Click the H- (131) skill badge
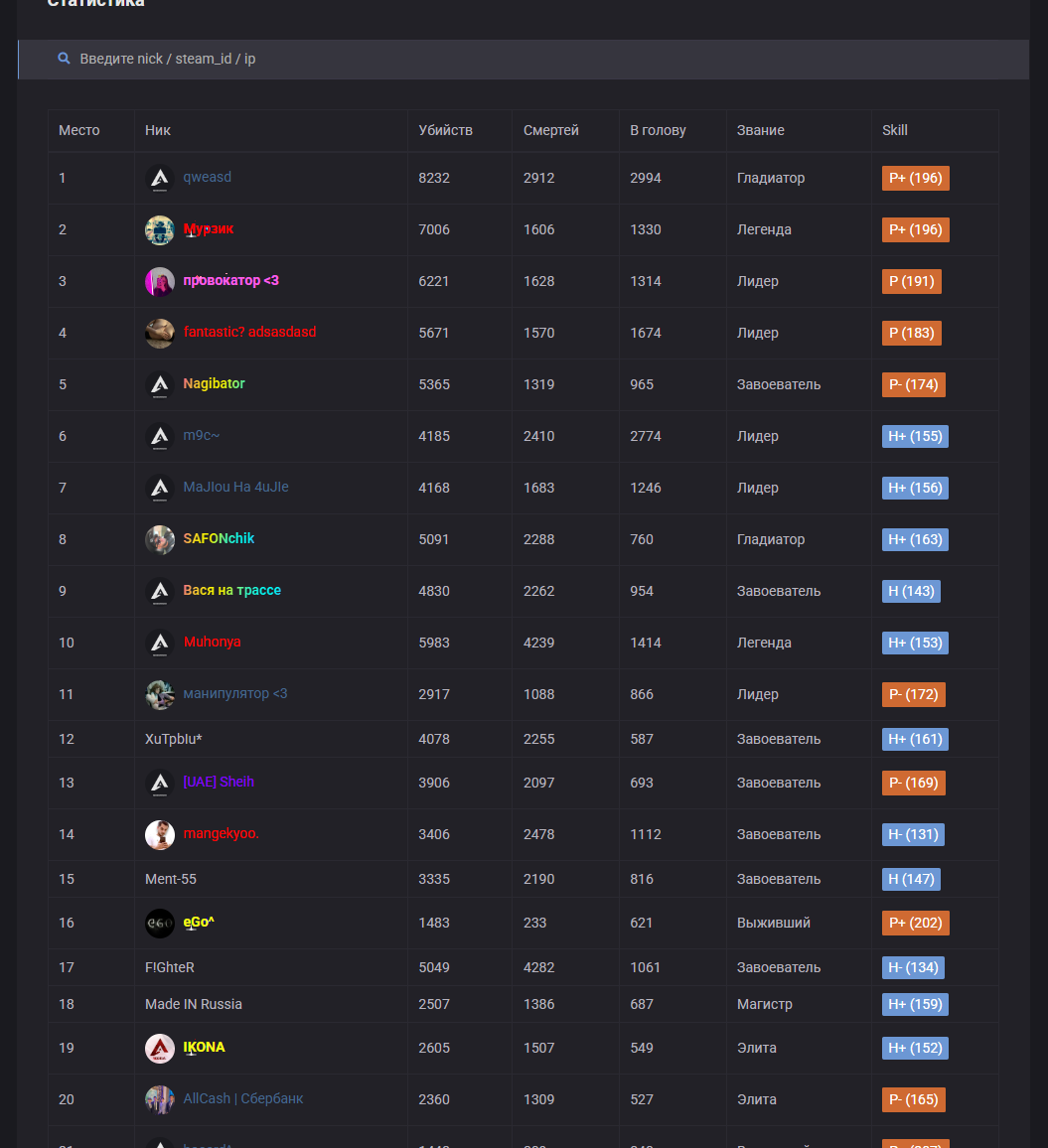Screen dimensions: 1048x1148 pos(912,835)
